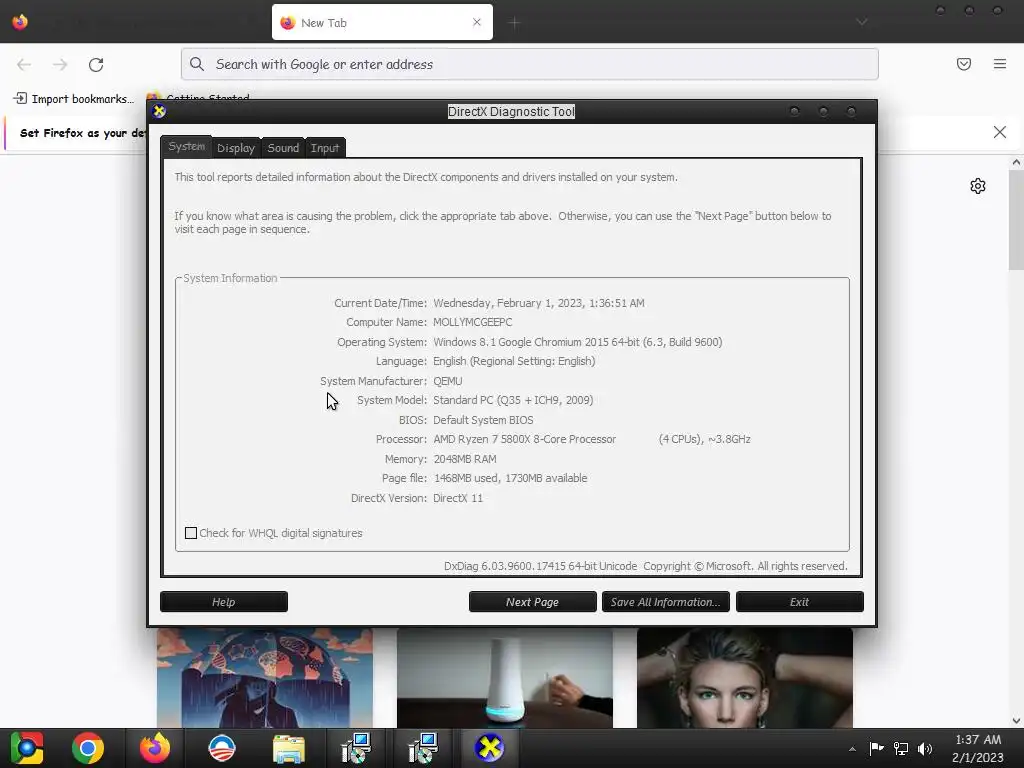Click Firefox forward arrow
1024x768 pixels.
(x=60, y=64)
